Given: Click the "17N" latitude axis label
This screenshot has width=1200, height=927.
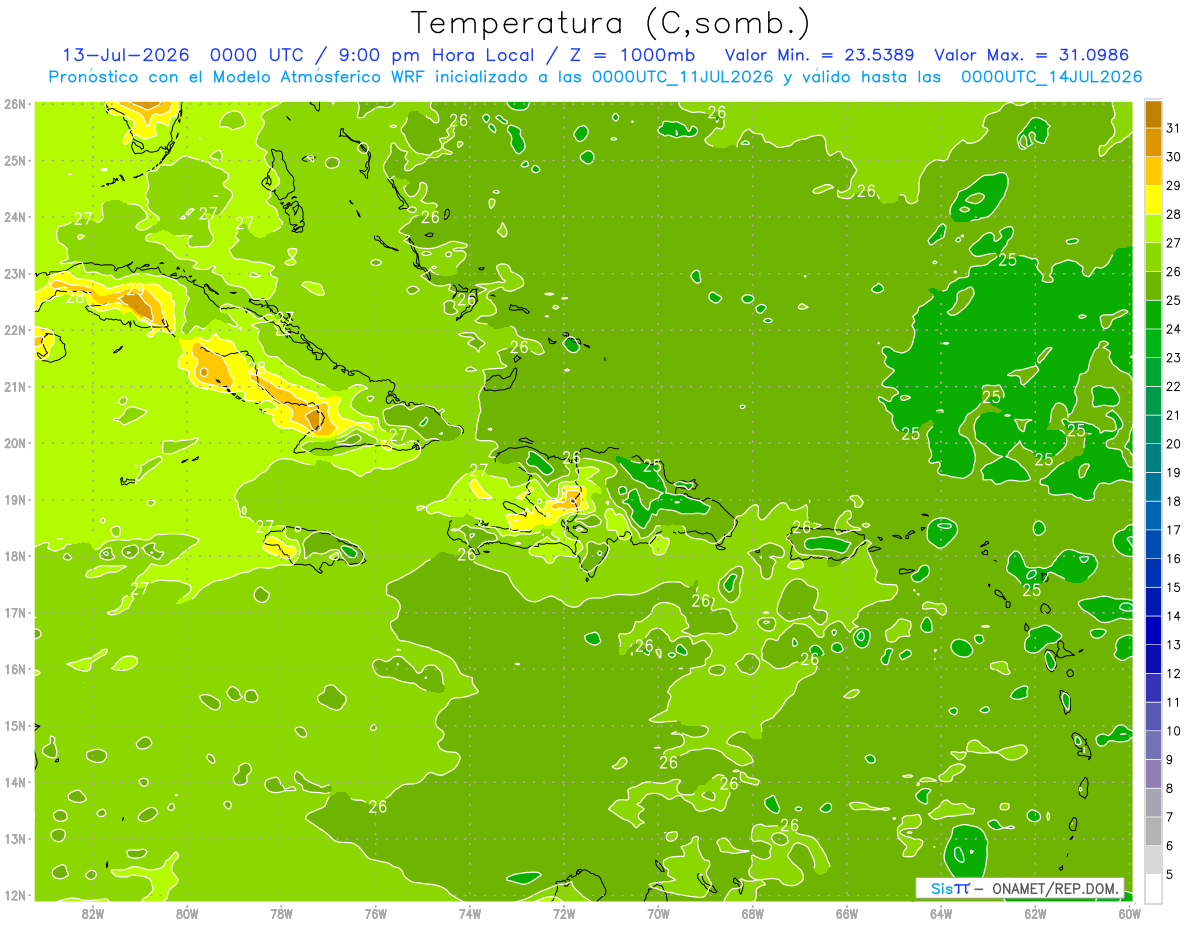Looking at the screenshot, I should 15,612.
